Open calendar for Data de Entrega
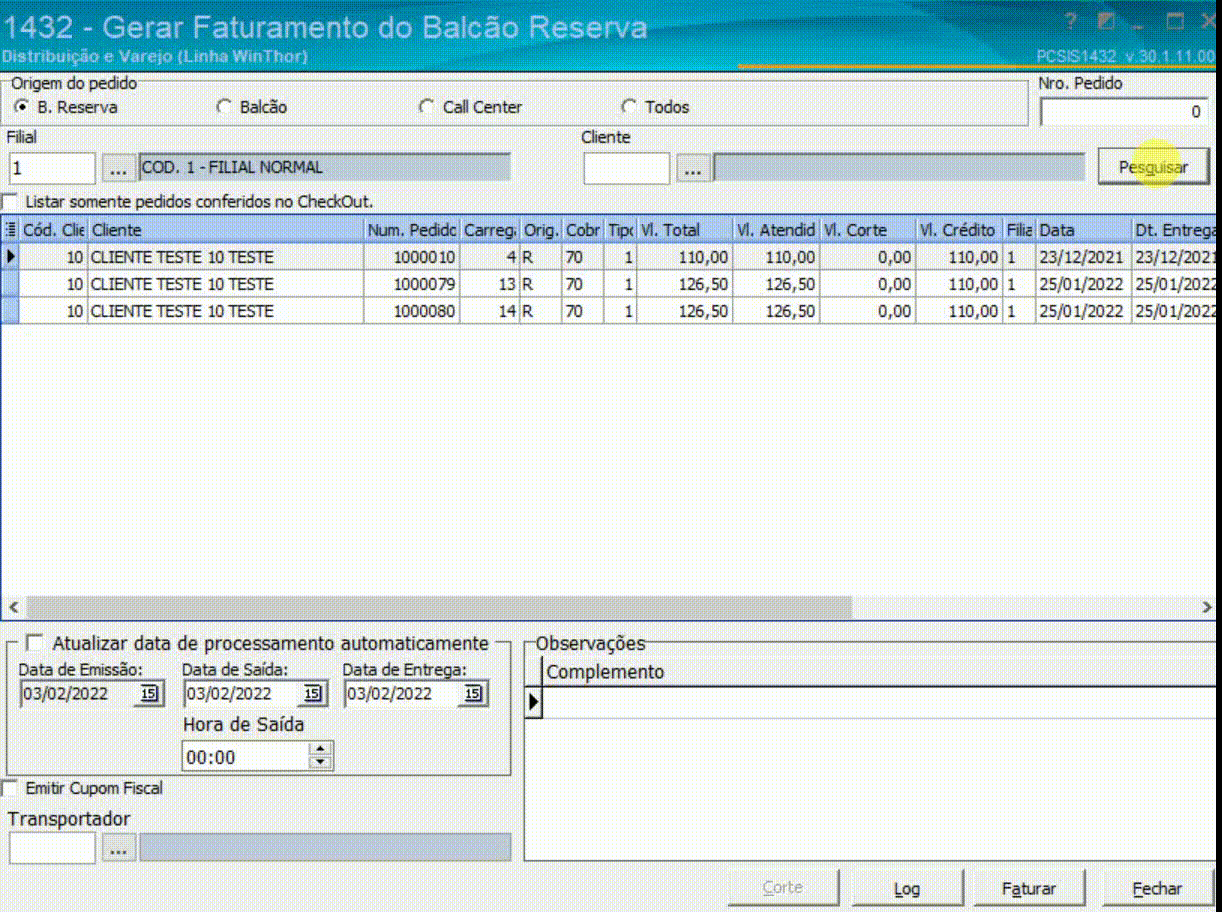 473,694
